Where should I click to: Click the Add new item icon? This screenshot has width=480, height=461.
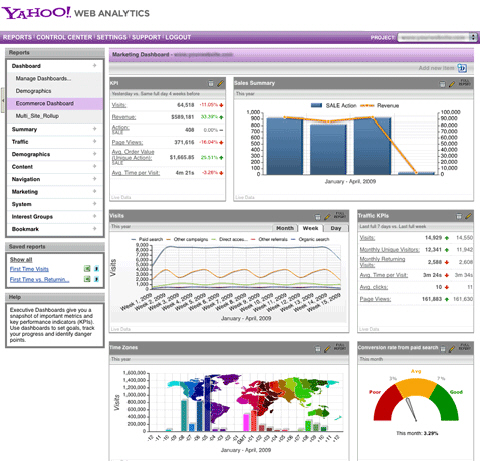(x=462, y=68)
